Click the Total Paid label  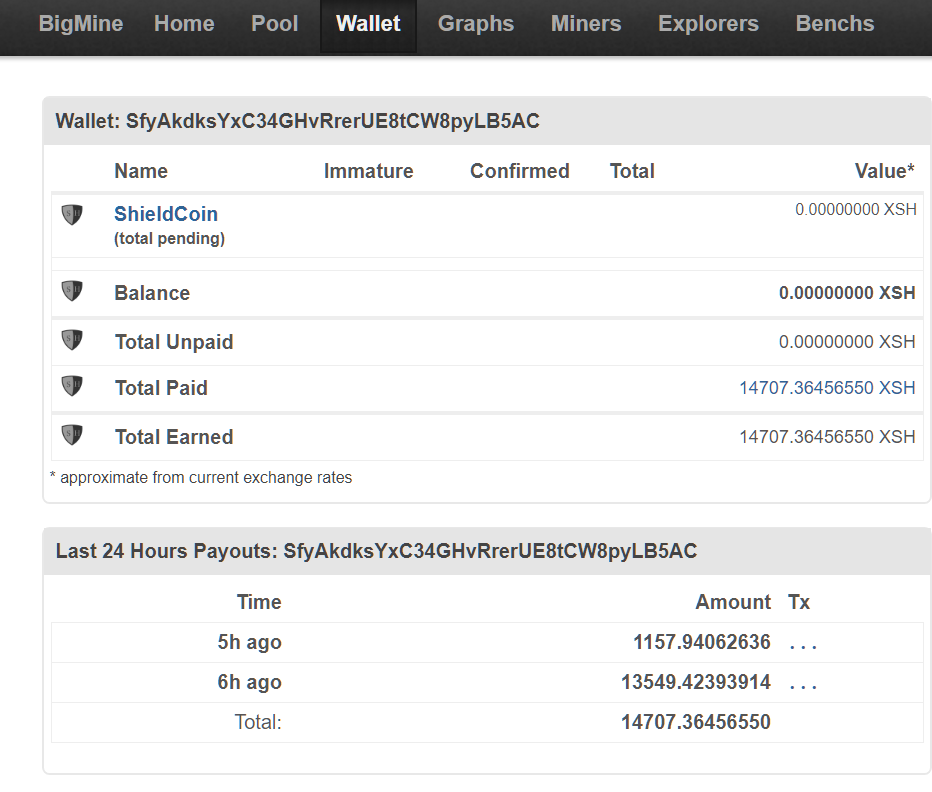161,388
